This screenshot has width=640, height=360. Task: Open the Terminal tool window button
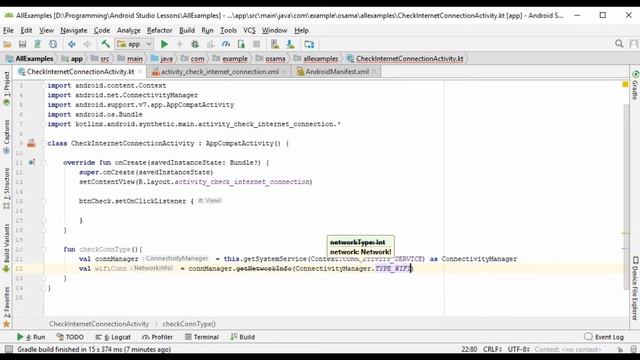click(202, 337)
